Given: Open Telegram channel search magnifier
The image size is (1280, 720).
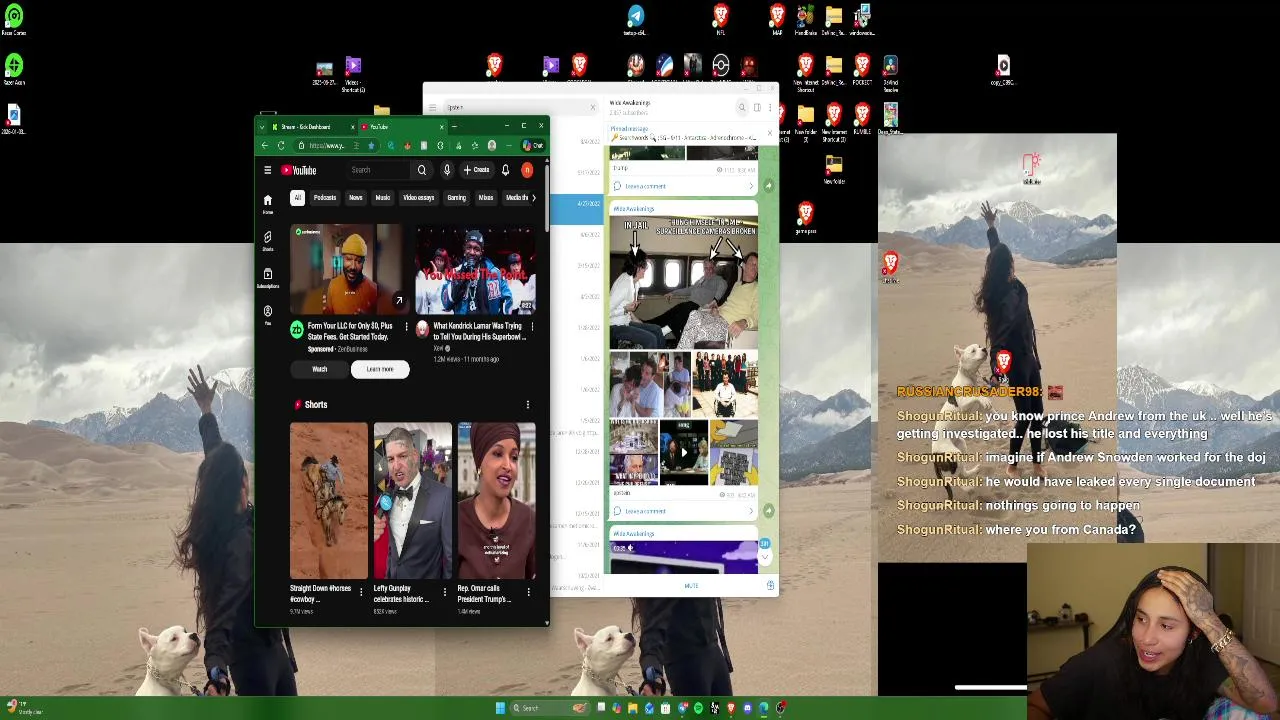Looking at the screenshot, I should tap(742, 107).
